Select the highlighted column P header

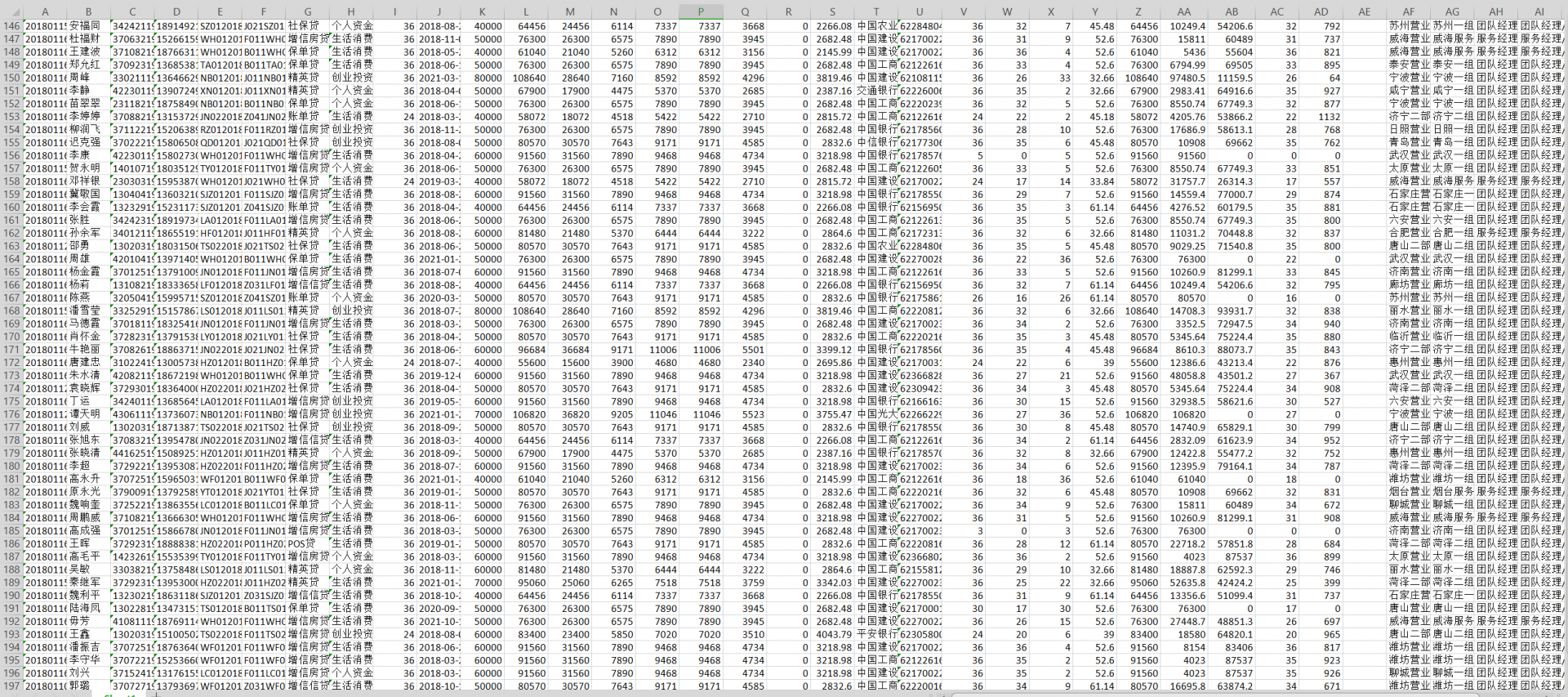point(701,11)
